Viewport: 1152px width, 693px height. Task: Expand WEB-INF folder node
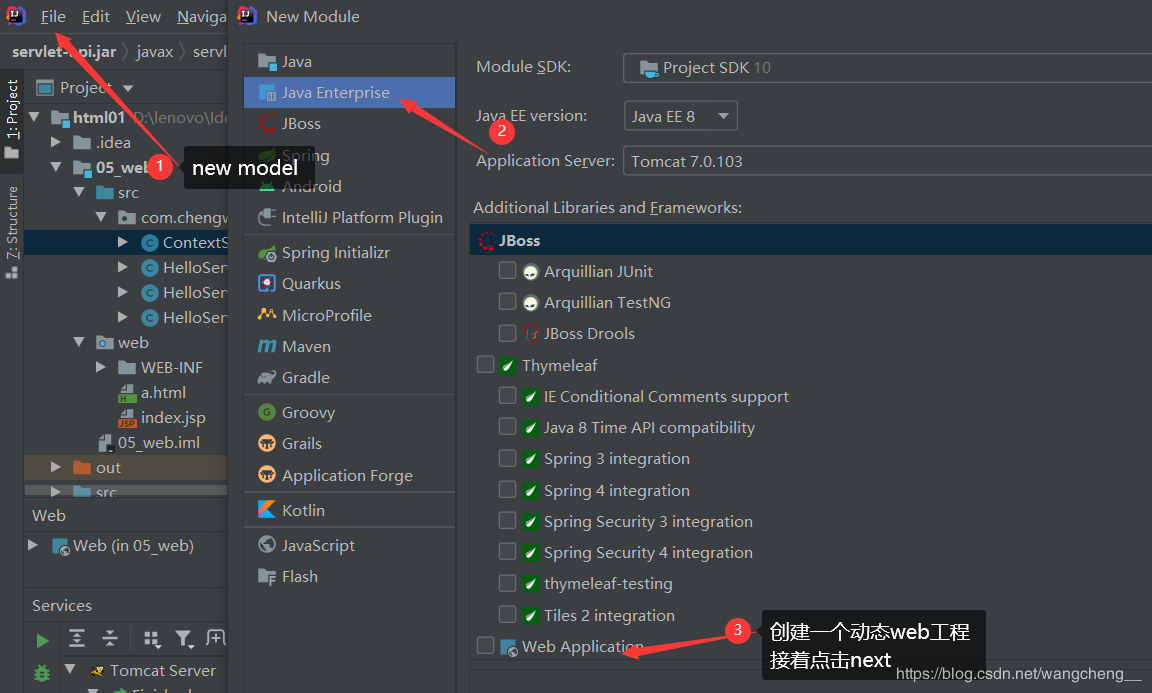tap(101, 367)
